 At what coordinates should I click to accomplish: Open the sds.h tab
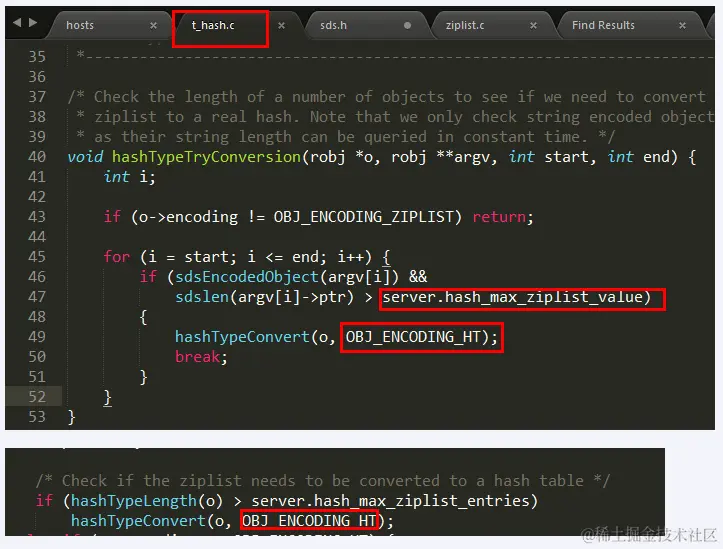click(x=333, y=25)
